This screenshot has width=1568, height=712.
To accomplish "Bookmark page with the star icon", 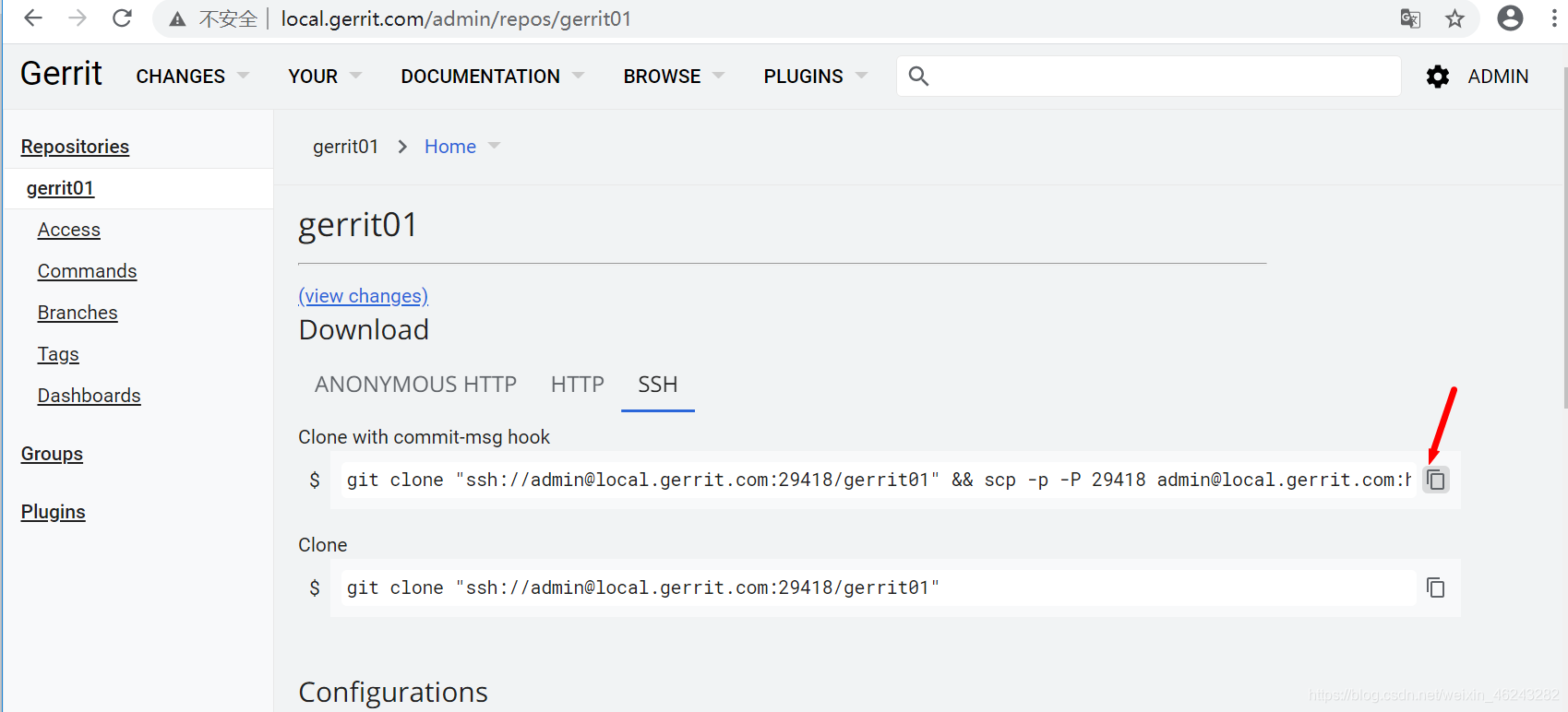I will point(1455,18).
